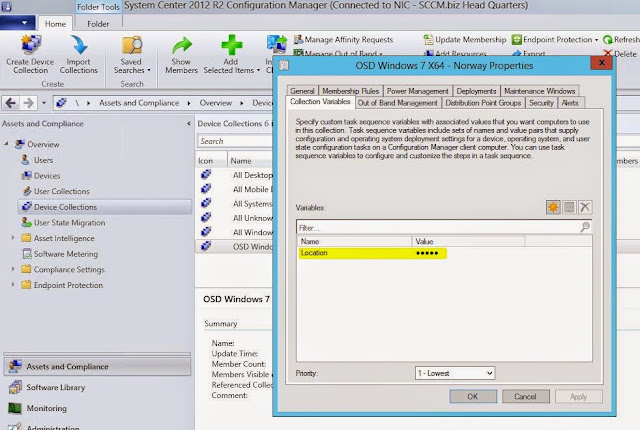
Task: Click Add Selected Items plus icon
Action: tap(232, 45)
